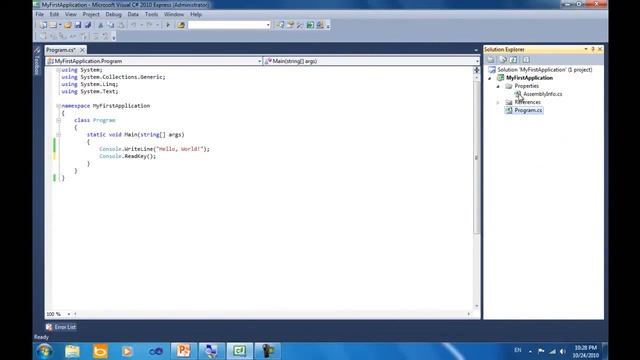
Task: Select the Solution 'MyFirstApplication' node
Action: (x=540, y=70)
